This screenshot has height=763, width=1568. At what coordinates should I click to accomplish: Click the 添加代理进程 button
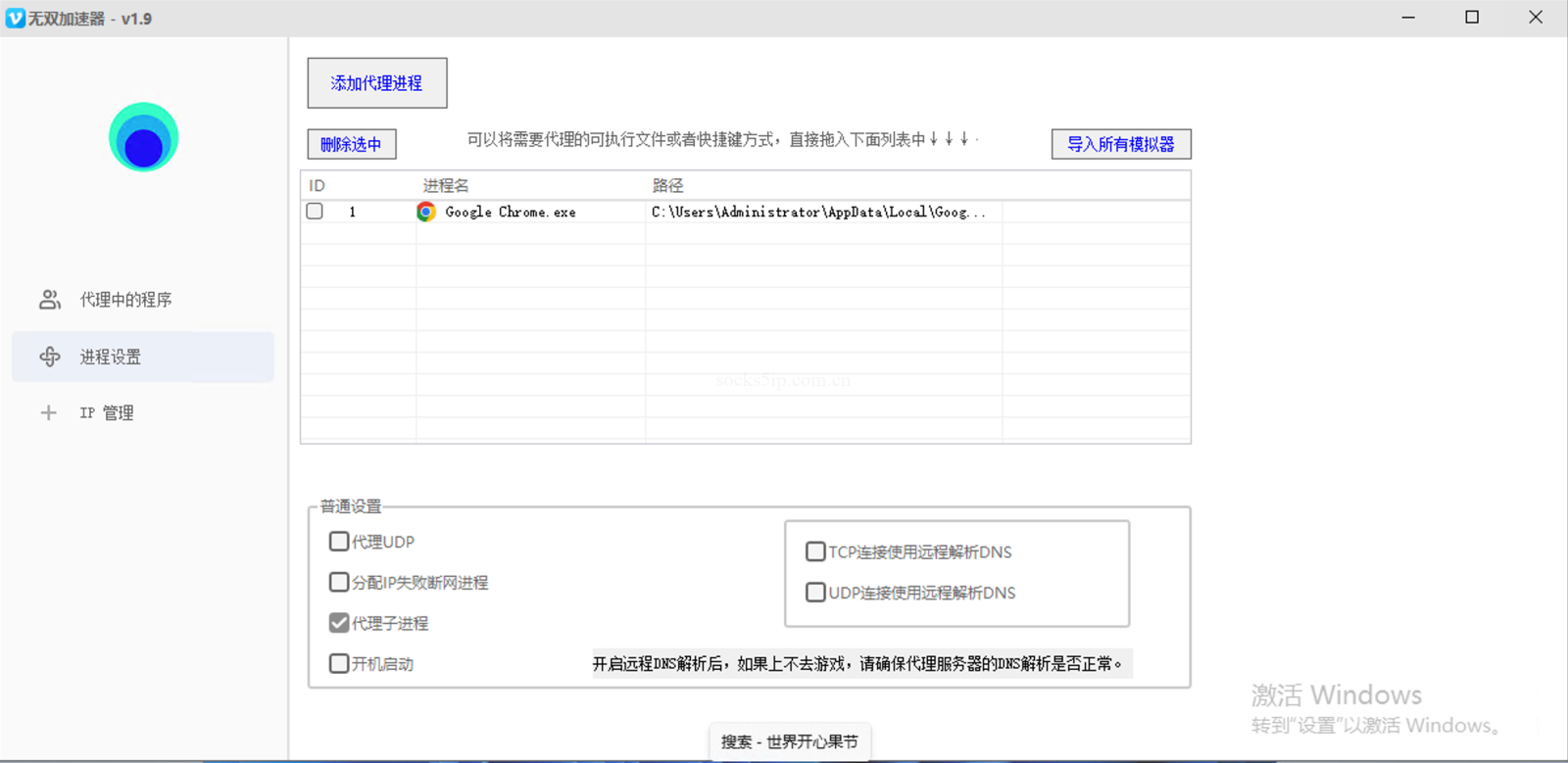[x=377, y=83]
